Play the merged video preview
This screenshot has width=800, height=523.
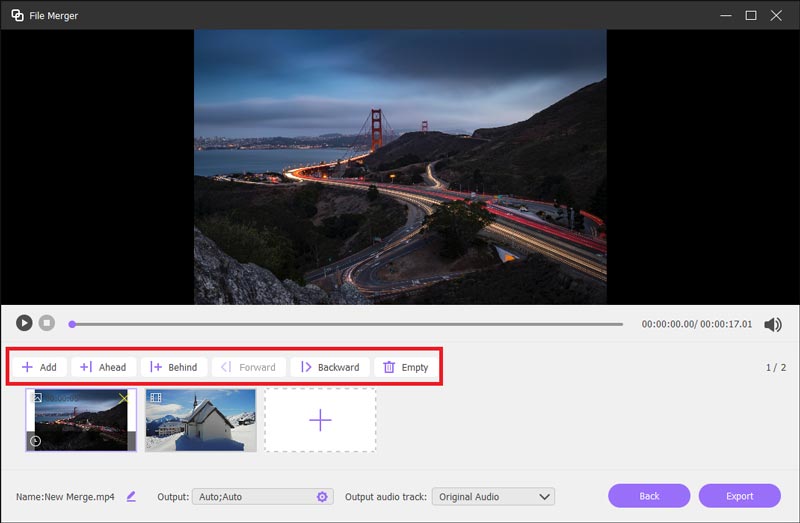(x=24, y=323)
